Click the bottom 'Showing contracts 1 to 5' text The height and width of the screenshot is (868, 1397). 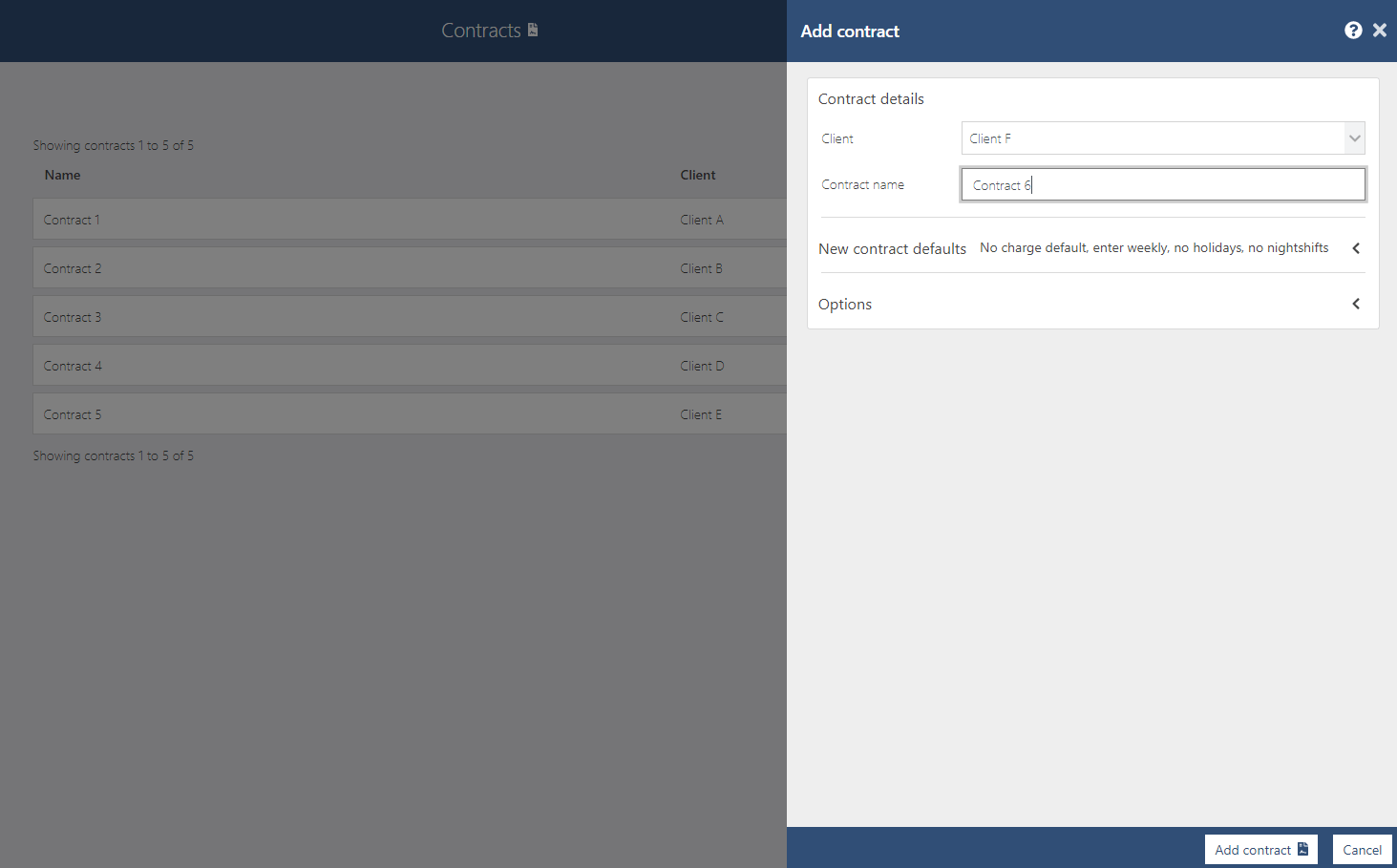tap(113, 455)
